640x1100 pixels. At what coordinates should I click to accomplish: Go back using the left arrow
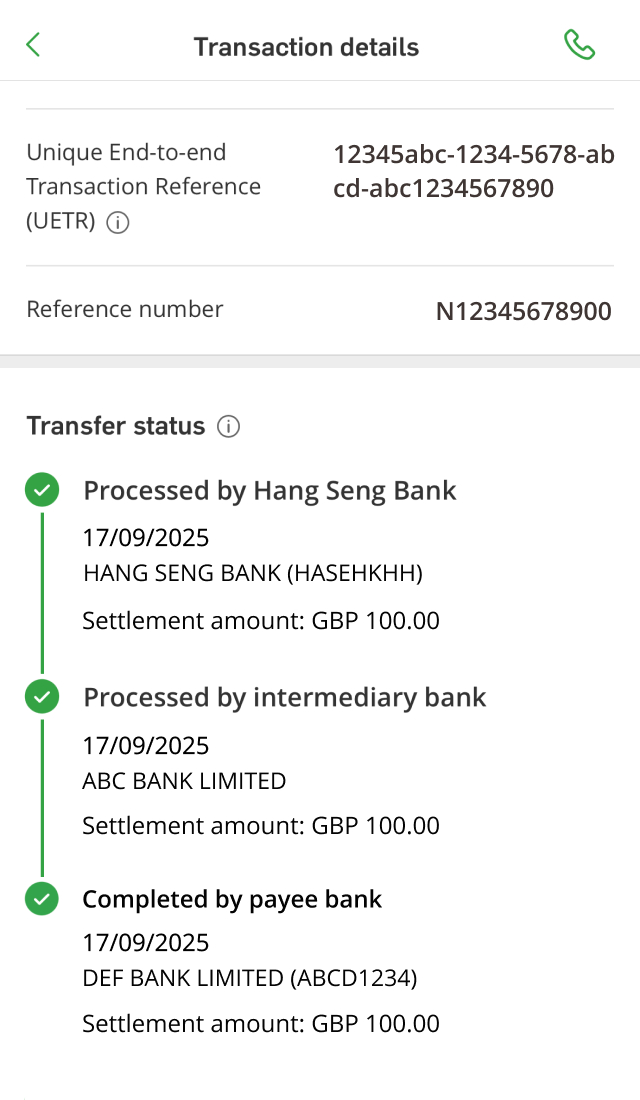click(x=34, y=45)
